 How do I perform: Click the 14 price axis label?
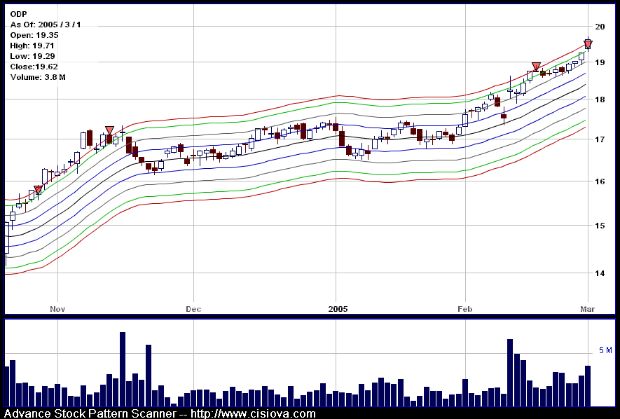600,273
